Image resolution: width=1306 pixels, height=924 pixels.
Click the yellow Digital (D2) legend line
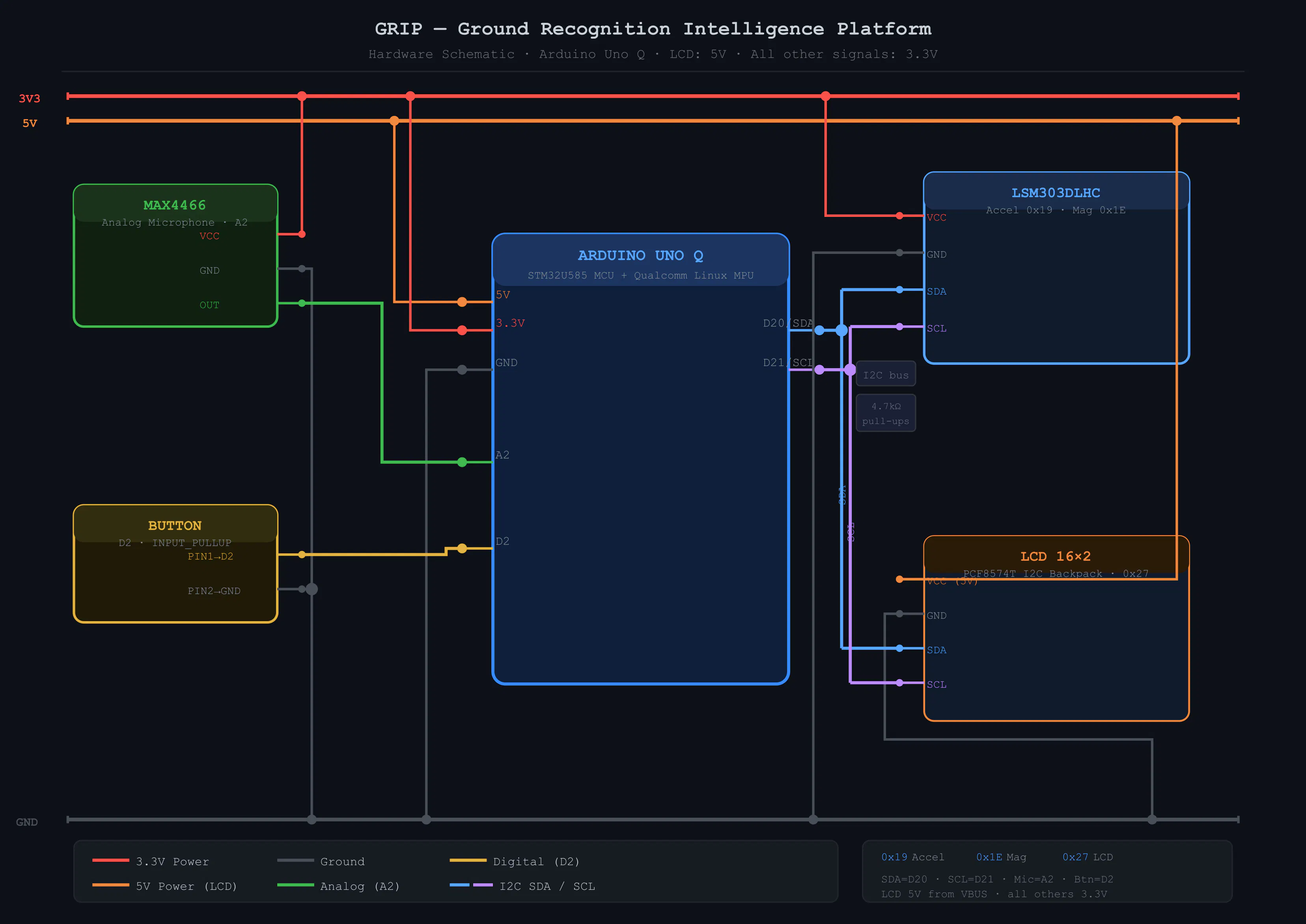[468, 860]
